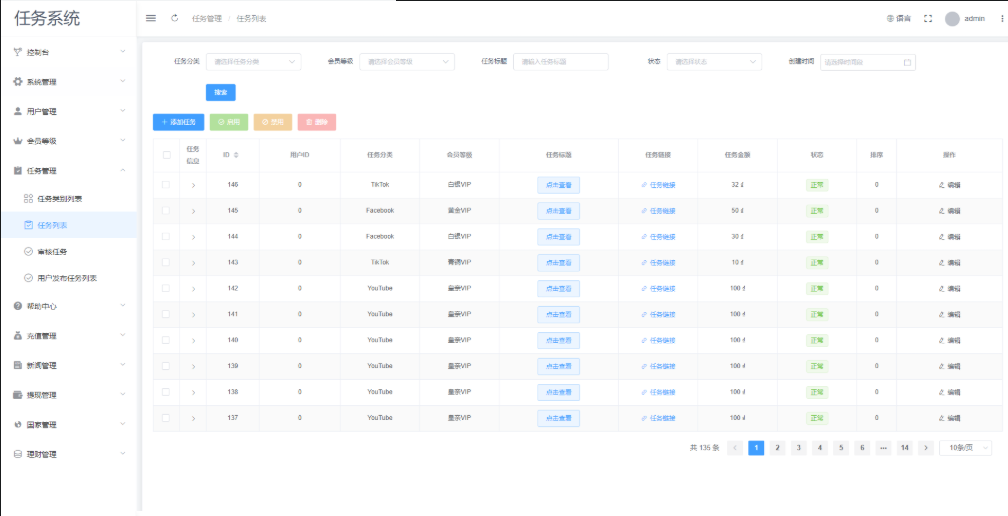Expand the 充值管理 sidebar chevron
The height and width of the screenshot is (516, 1008).
pyautogui.click(x=123, y=335)
